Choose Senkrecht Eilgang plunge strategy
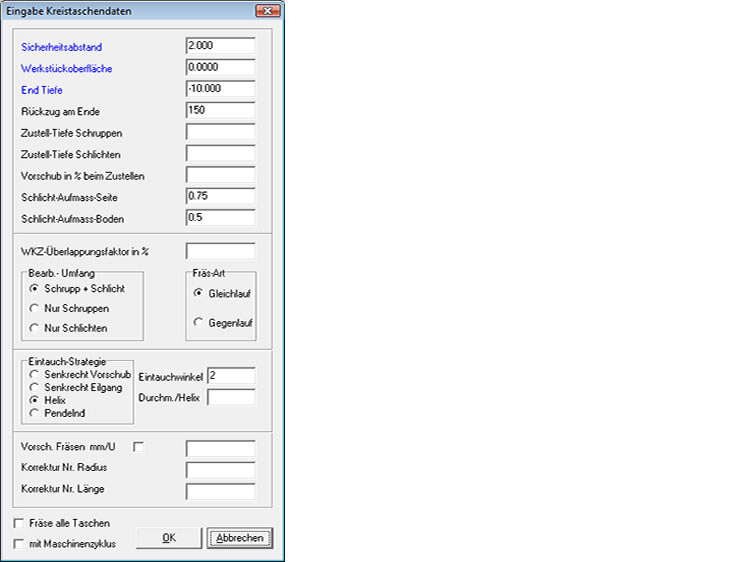 click(x=36, y=386)
